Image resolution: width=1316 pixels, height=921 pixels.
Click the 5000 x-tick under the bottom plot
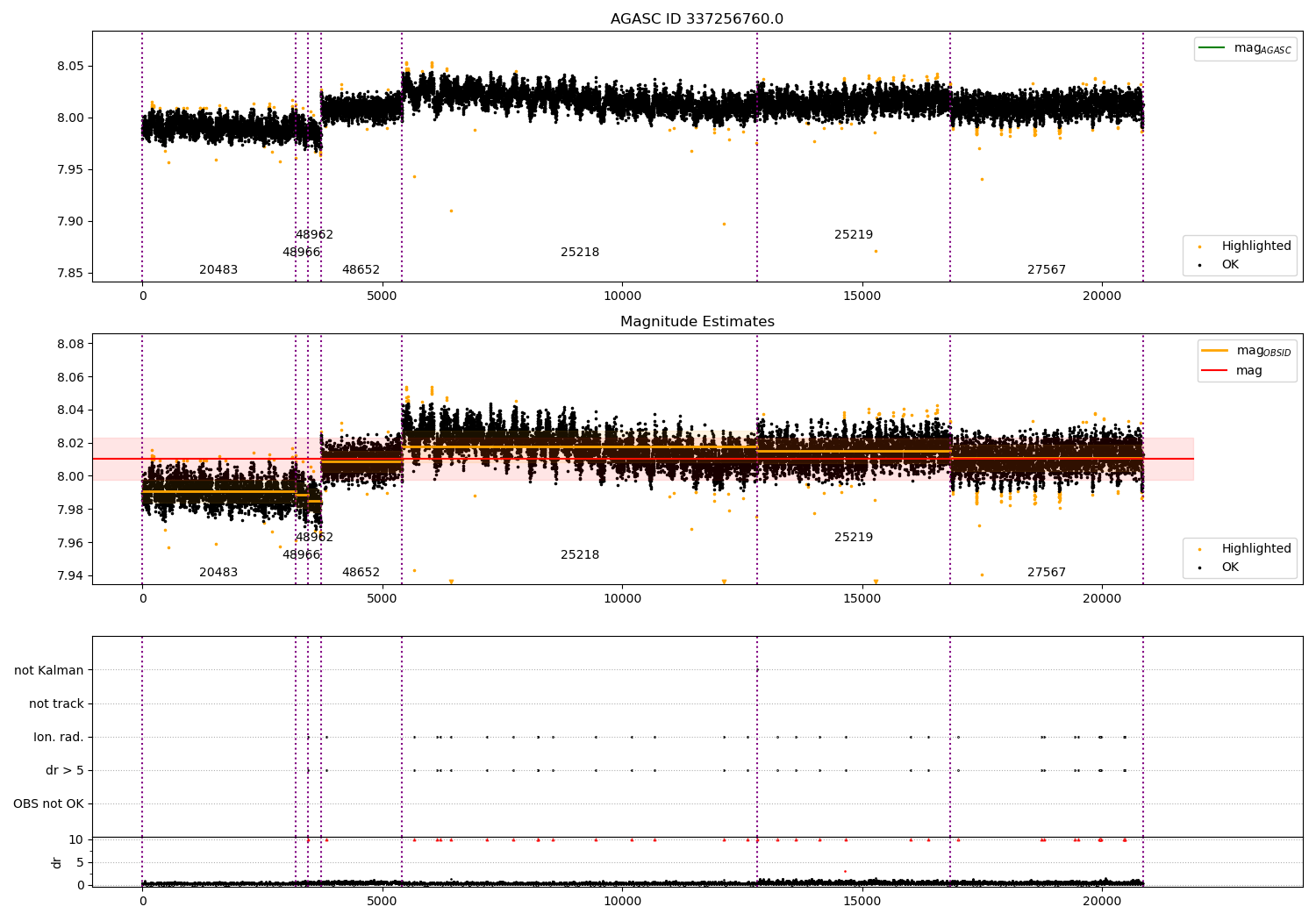point(383,902)
